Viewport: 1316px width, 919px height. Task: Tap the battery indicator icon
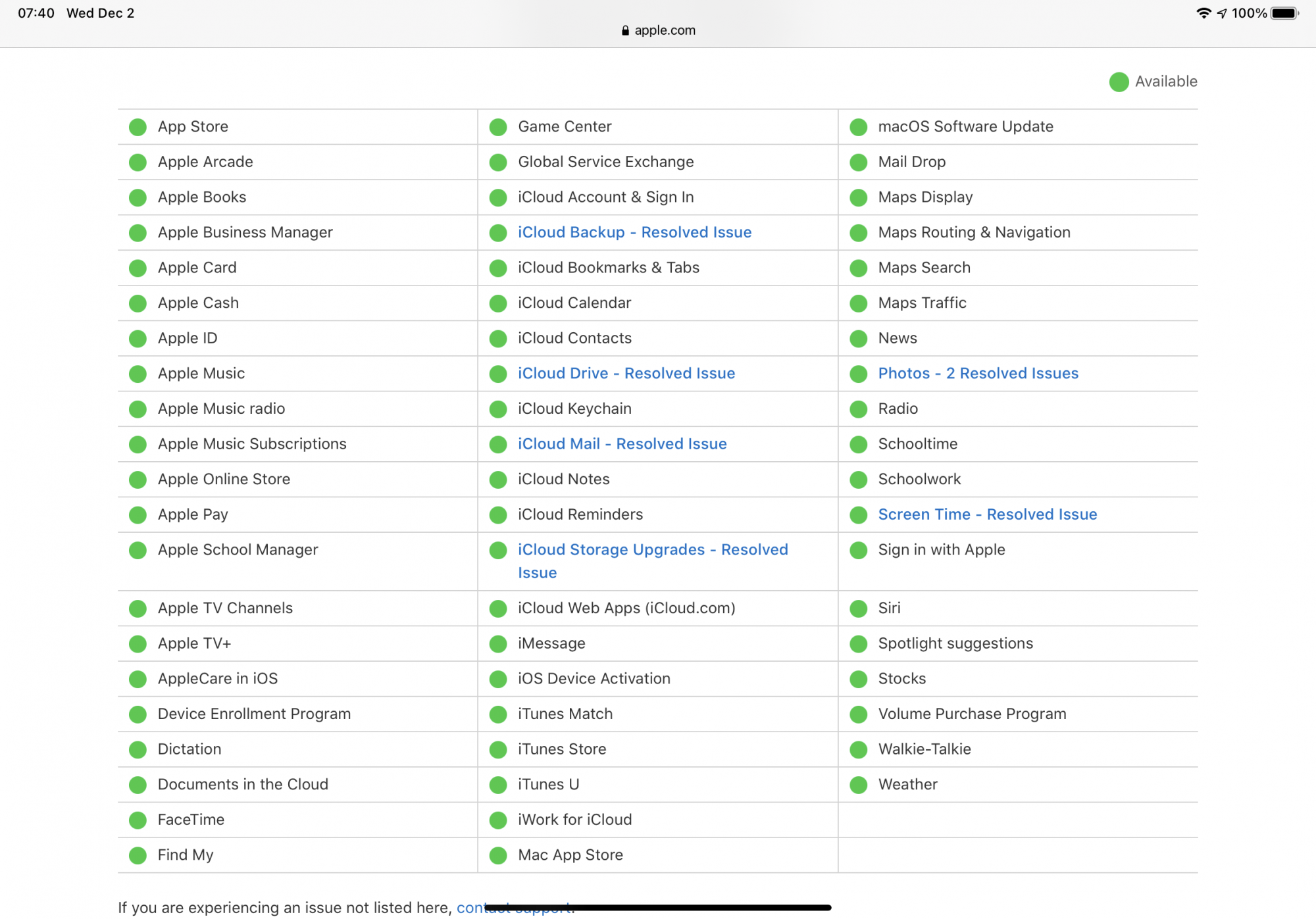[x=1284, y=13]
